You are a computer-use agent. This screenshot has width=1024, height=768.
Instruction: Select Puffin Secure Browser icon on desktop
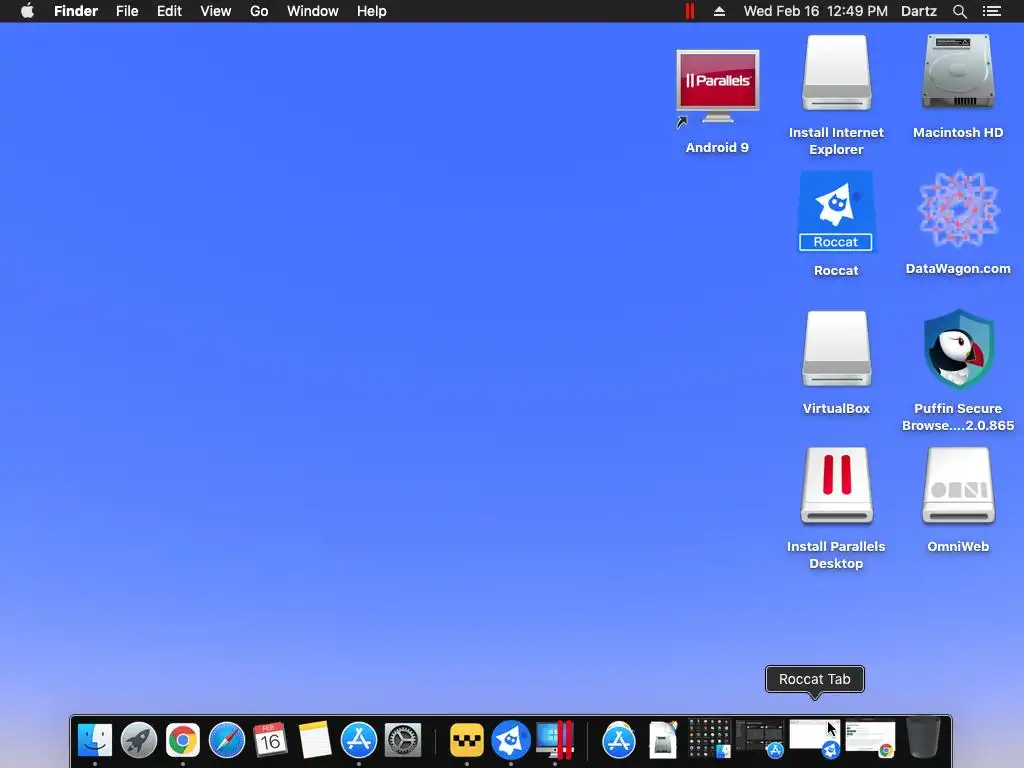[x=958, y=350]
